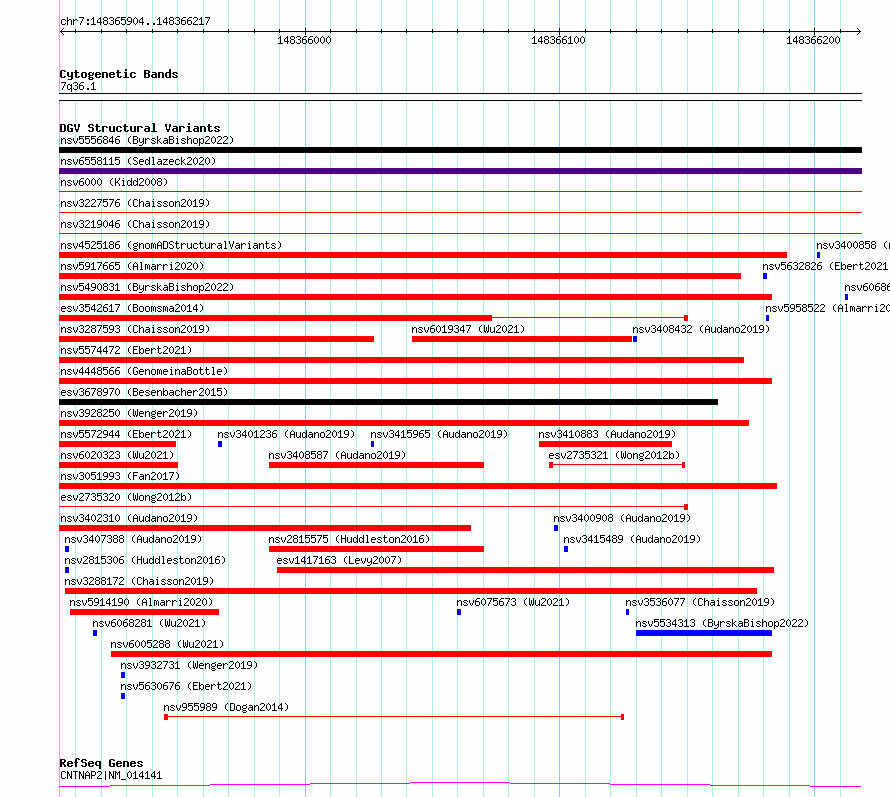Click the blue nsv3401236 variant marker

tap(220, 444)
